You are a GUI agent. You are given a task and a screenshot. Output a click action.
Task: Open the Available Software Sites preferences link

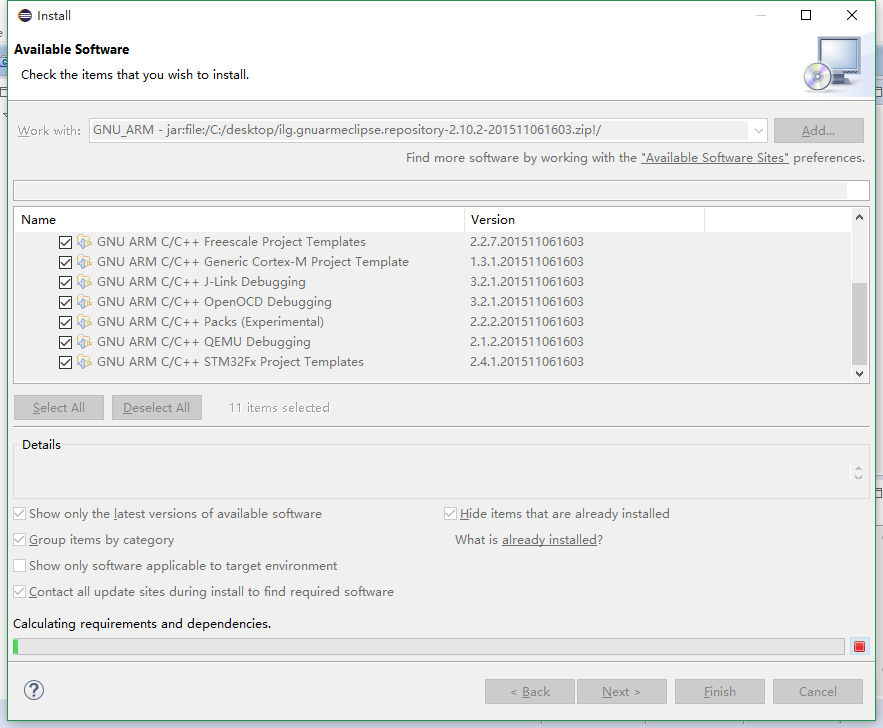click(714, 157)
